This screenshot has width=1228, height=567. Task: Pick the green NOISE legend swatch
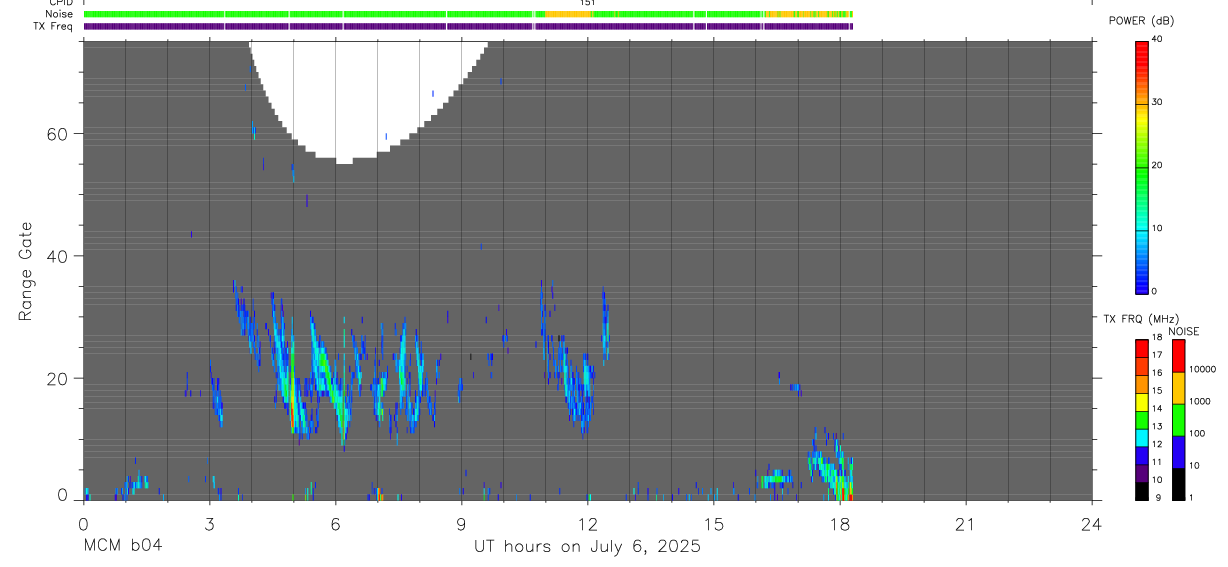[x=1178, y=420]
